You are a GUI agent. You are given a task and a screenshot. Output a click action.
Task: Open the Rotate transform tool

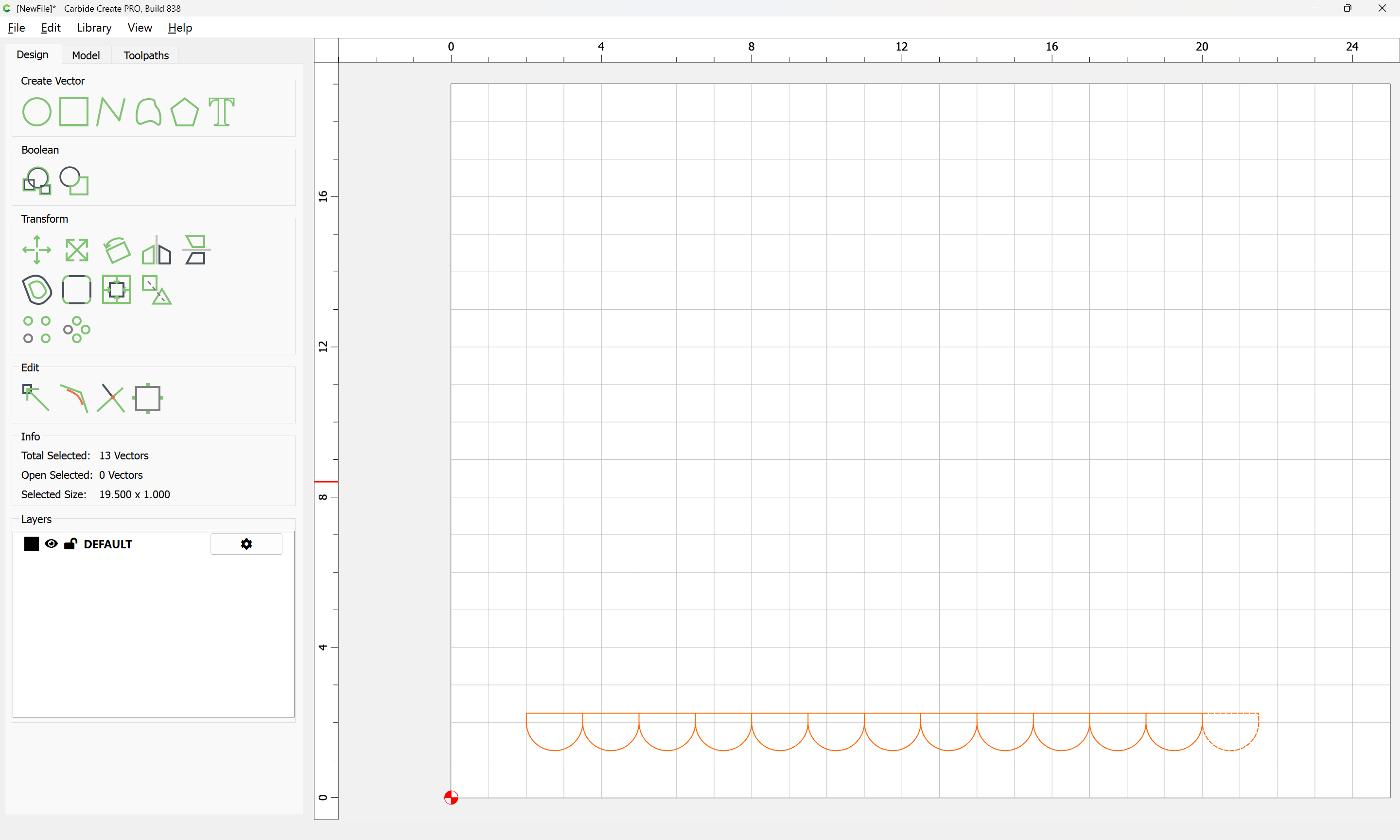117,250
